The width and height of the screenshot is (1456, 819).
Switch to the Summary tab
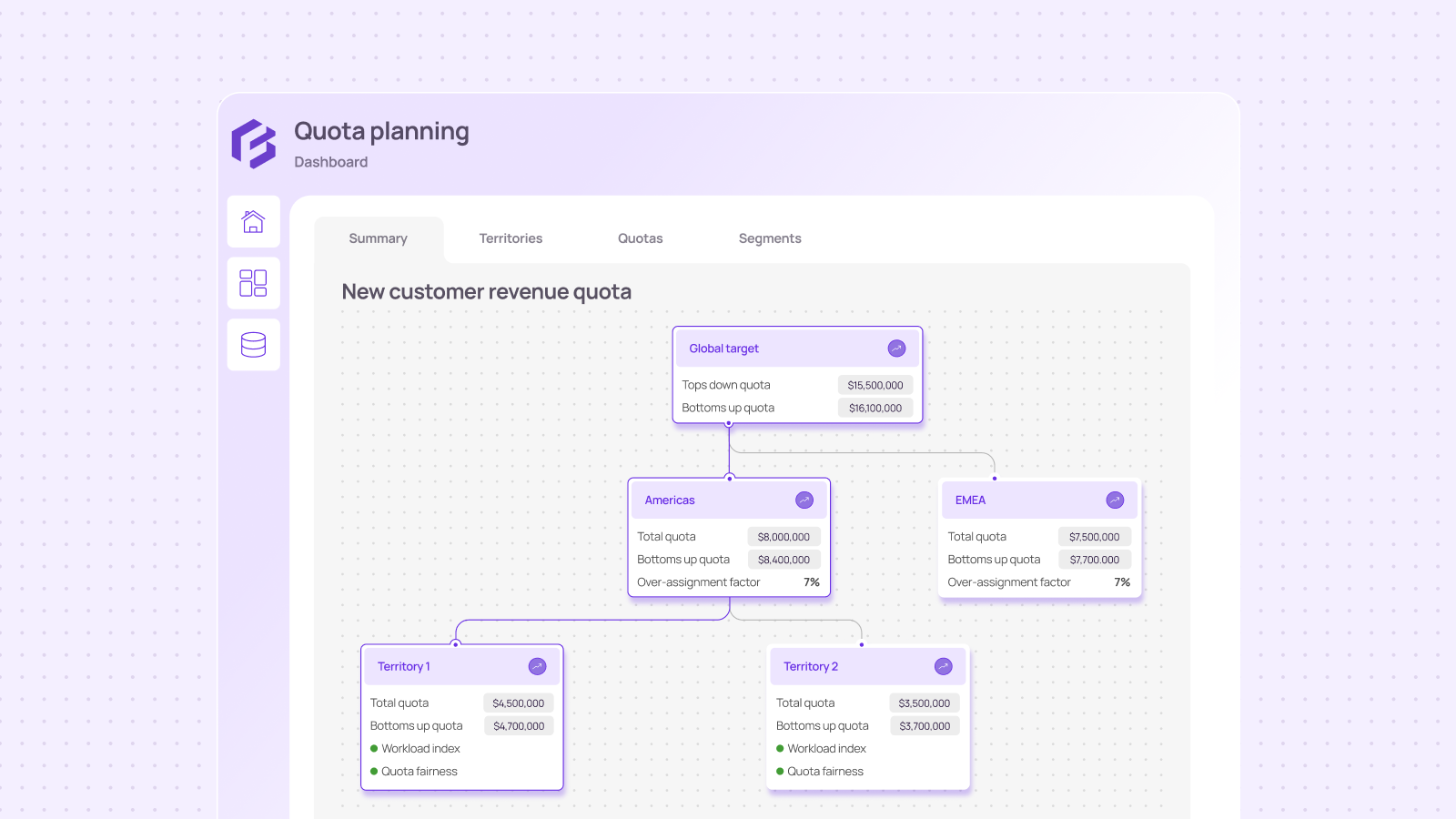(x=378, y=238)
